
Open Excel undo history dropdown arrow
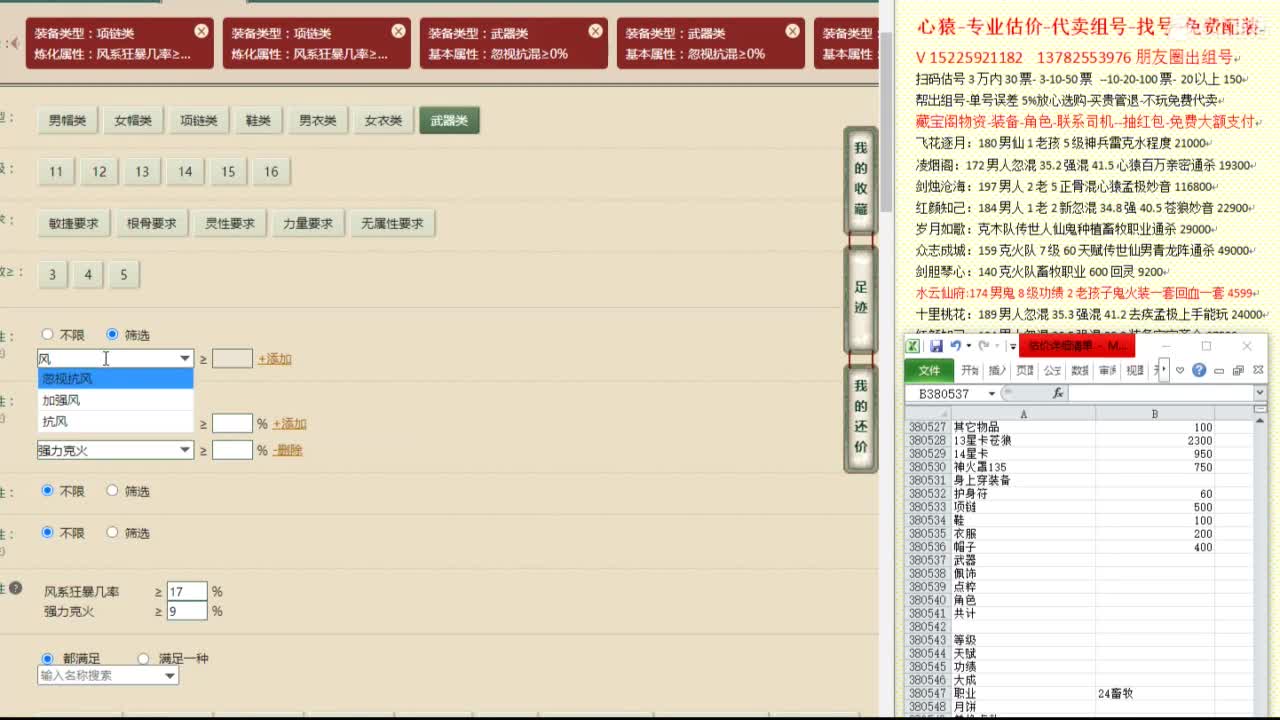tap(969, 346)
